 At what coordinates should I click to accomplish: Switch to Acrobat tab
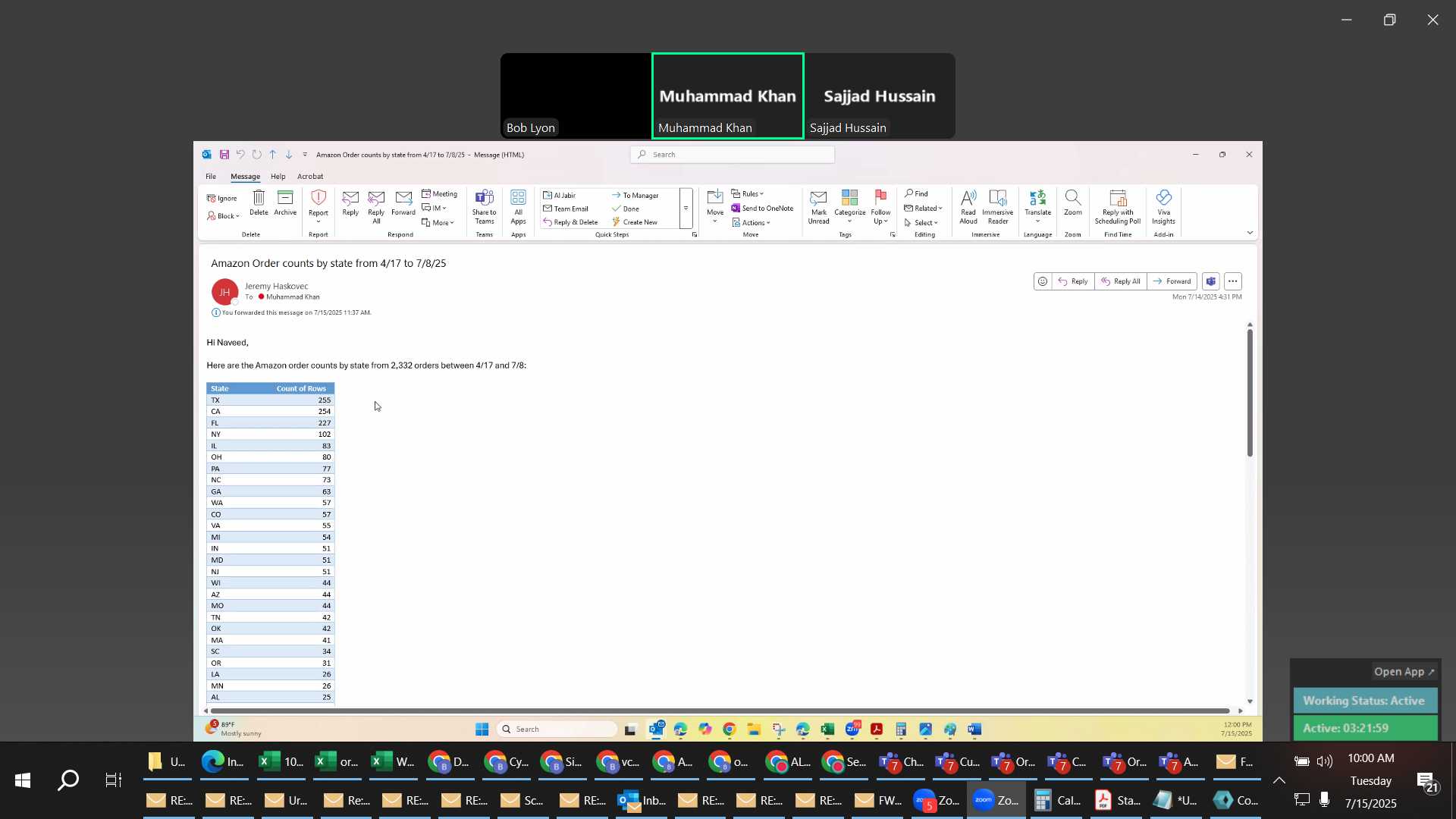click(310, 177)
